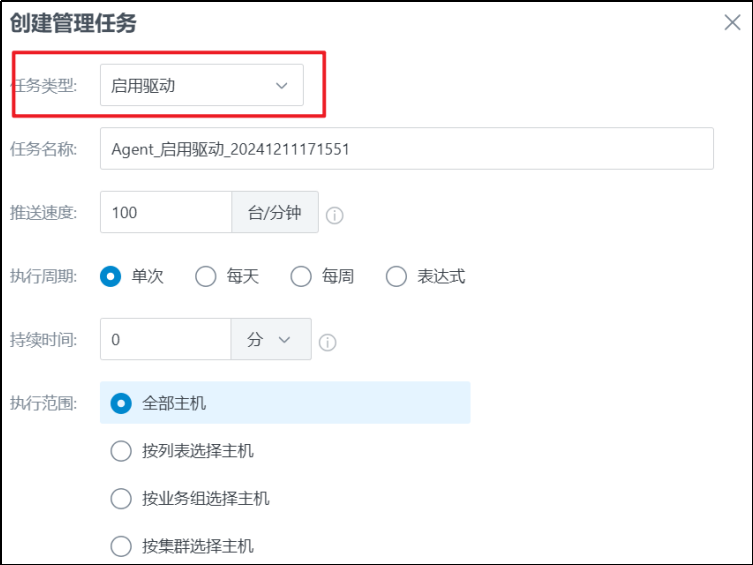Click the info icon beside 推送速度

click(x=335, y=215)
